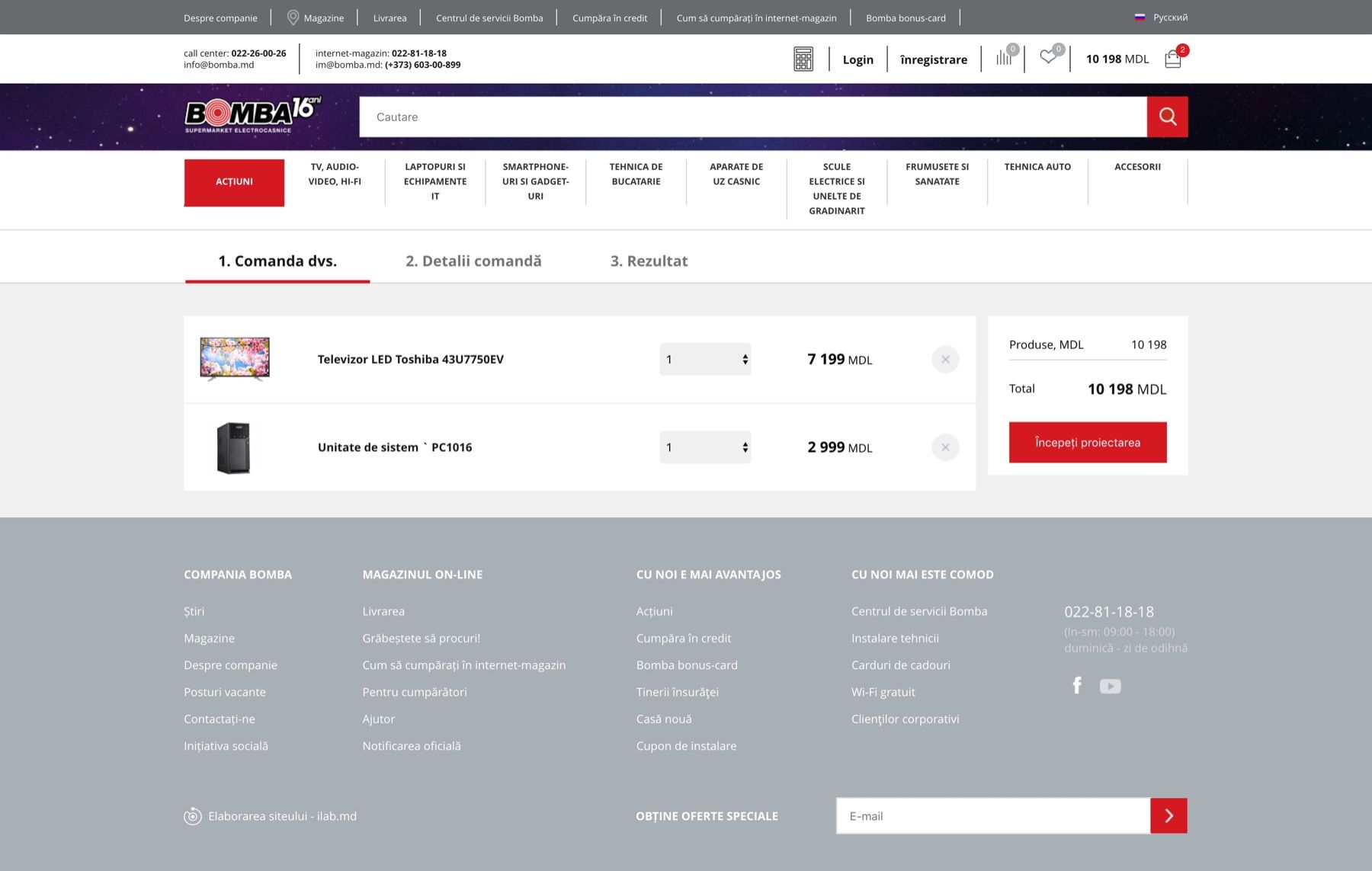Click the Începeți proiectarea button
The width and height of the screenshot is (1372, 871).
(x=1088, y=442)
